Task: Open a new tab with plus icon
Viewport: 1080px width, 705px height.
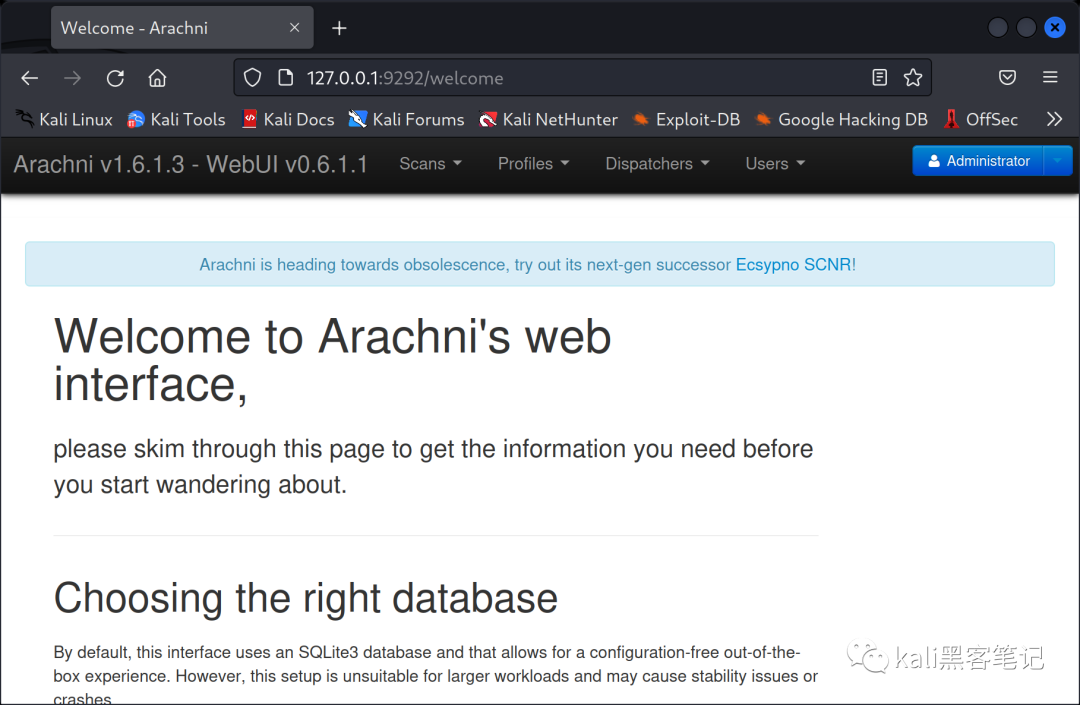Action: pyautogui.click(x=339, y=28)
